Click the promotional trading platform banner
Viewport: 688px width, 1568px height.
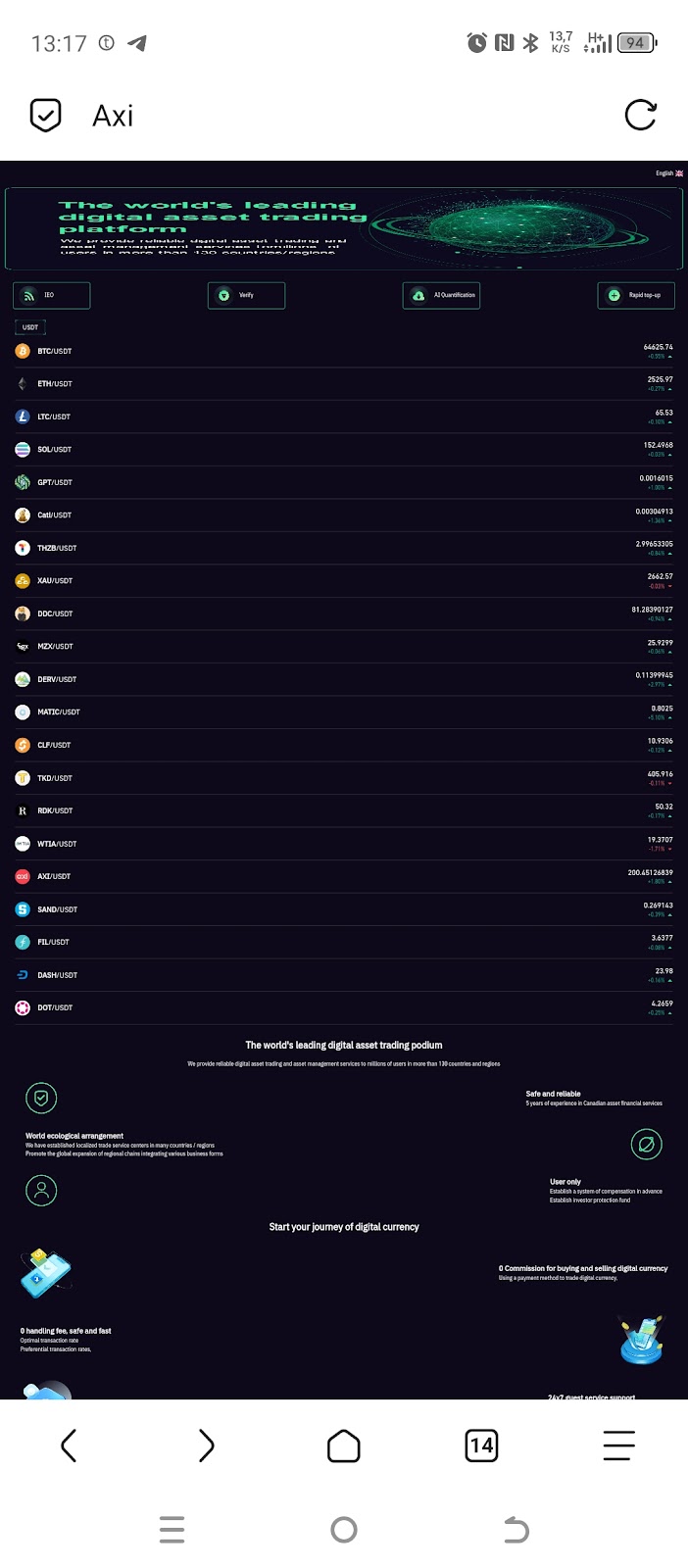pos(344,228)
